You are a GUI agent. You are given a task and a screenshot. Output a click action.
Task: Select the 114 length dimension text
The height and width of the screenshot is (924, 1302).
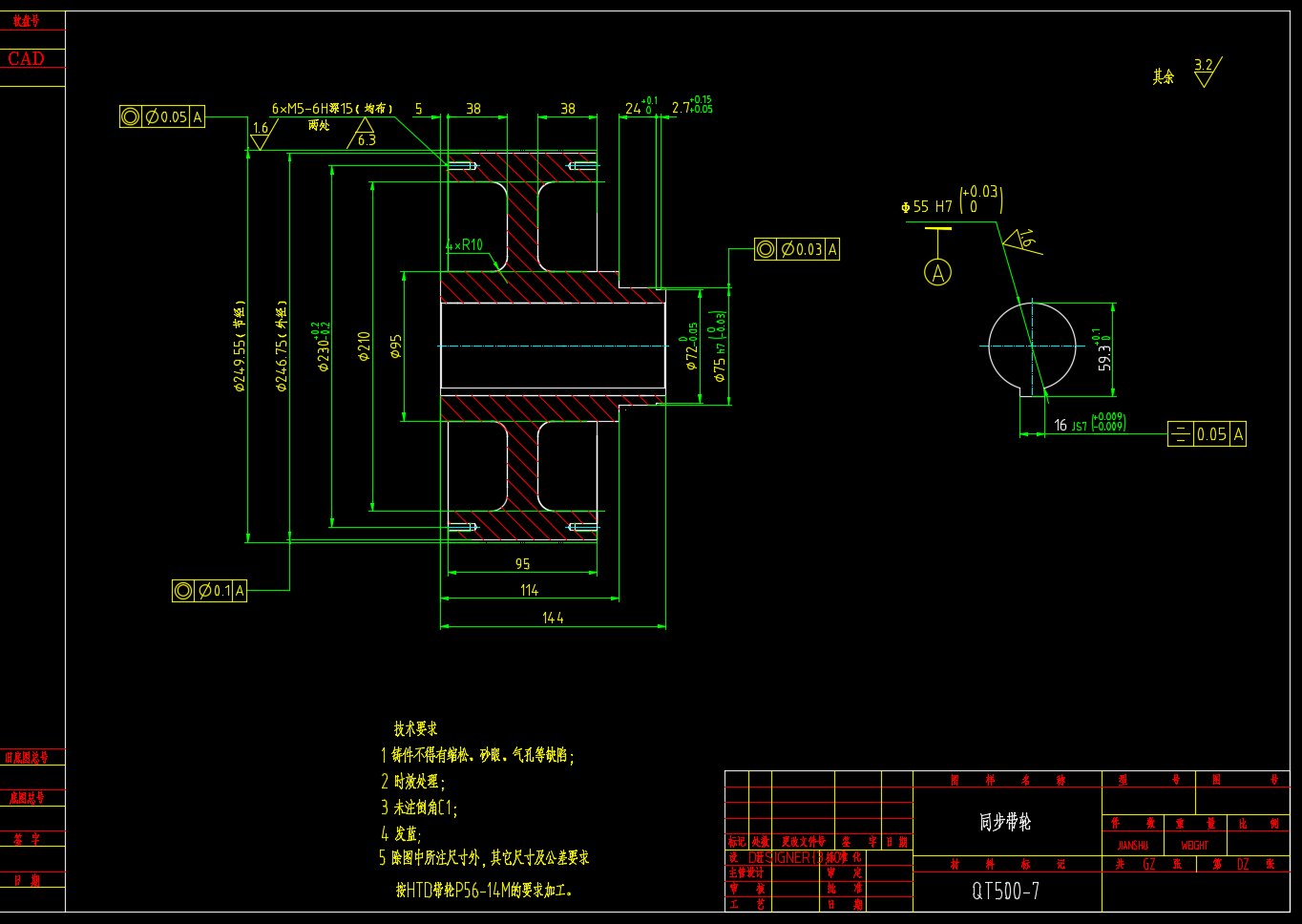tap(529, 590)
